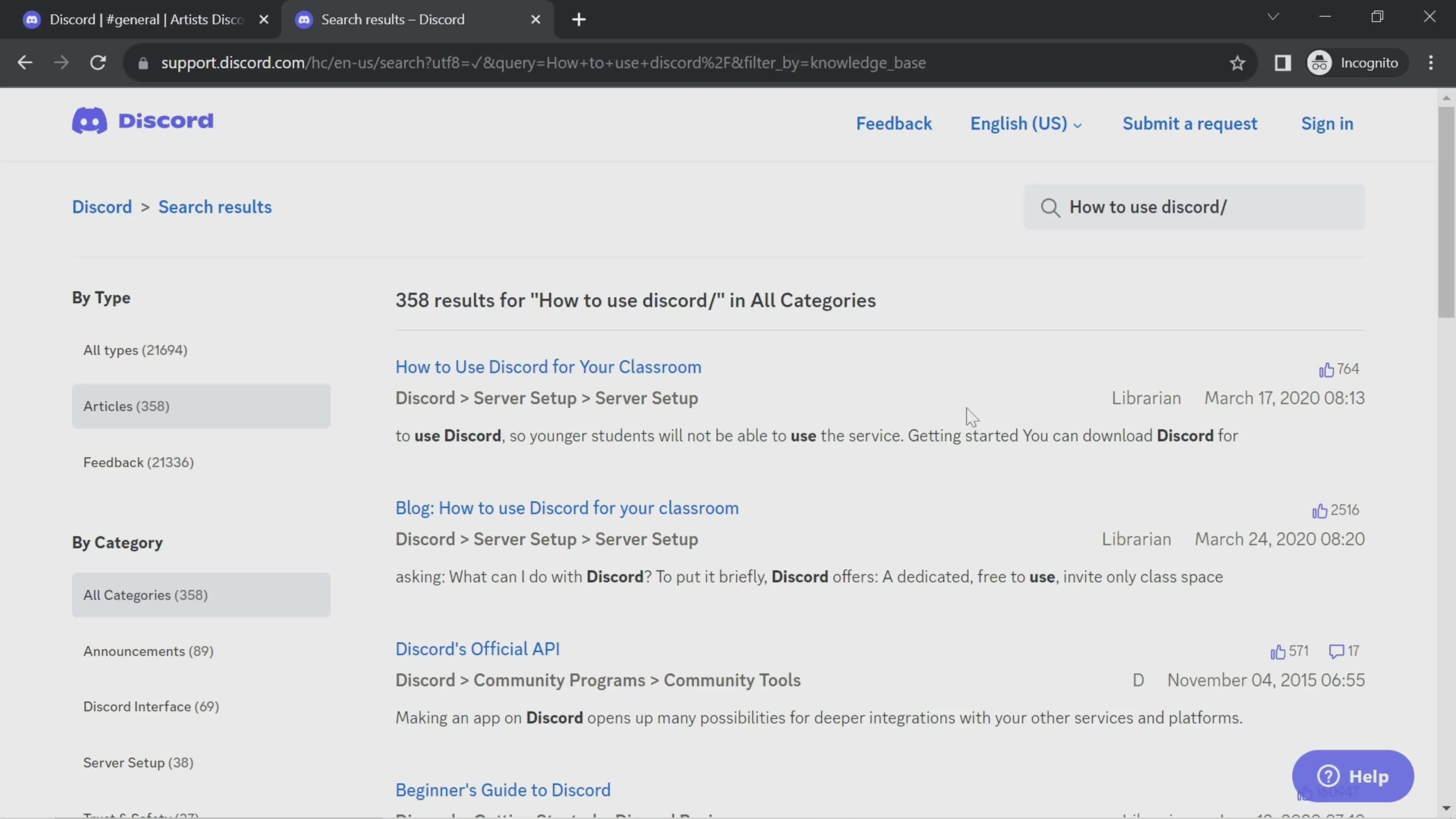This screenshot has height=819, width=1456.
Task: Click the date November 04, 2015 06:55
Action: click(1266, 680)
